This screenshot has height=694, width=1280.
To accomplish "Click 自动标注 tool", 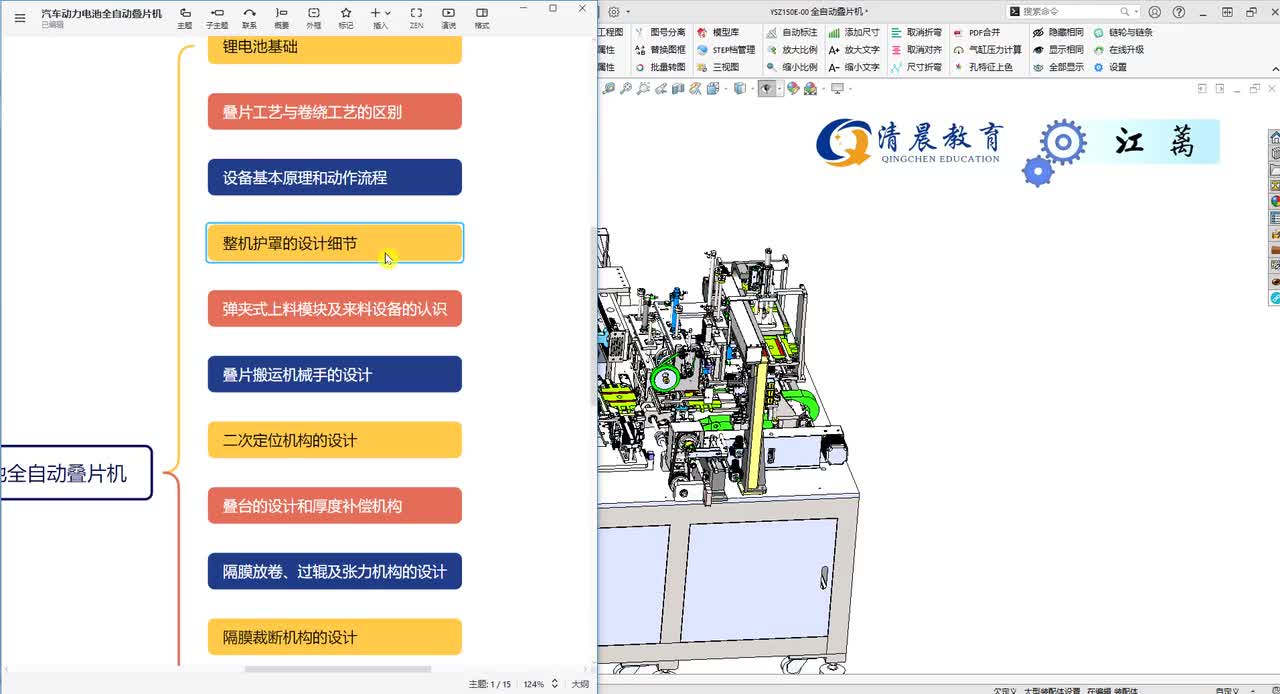I will [x=792, y=32].
